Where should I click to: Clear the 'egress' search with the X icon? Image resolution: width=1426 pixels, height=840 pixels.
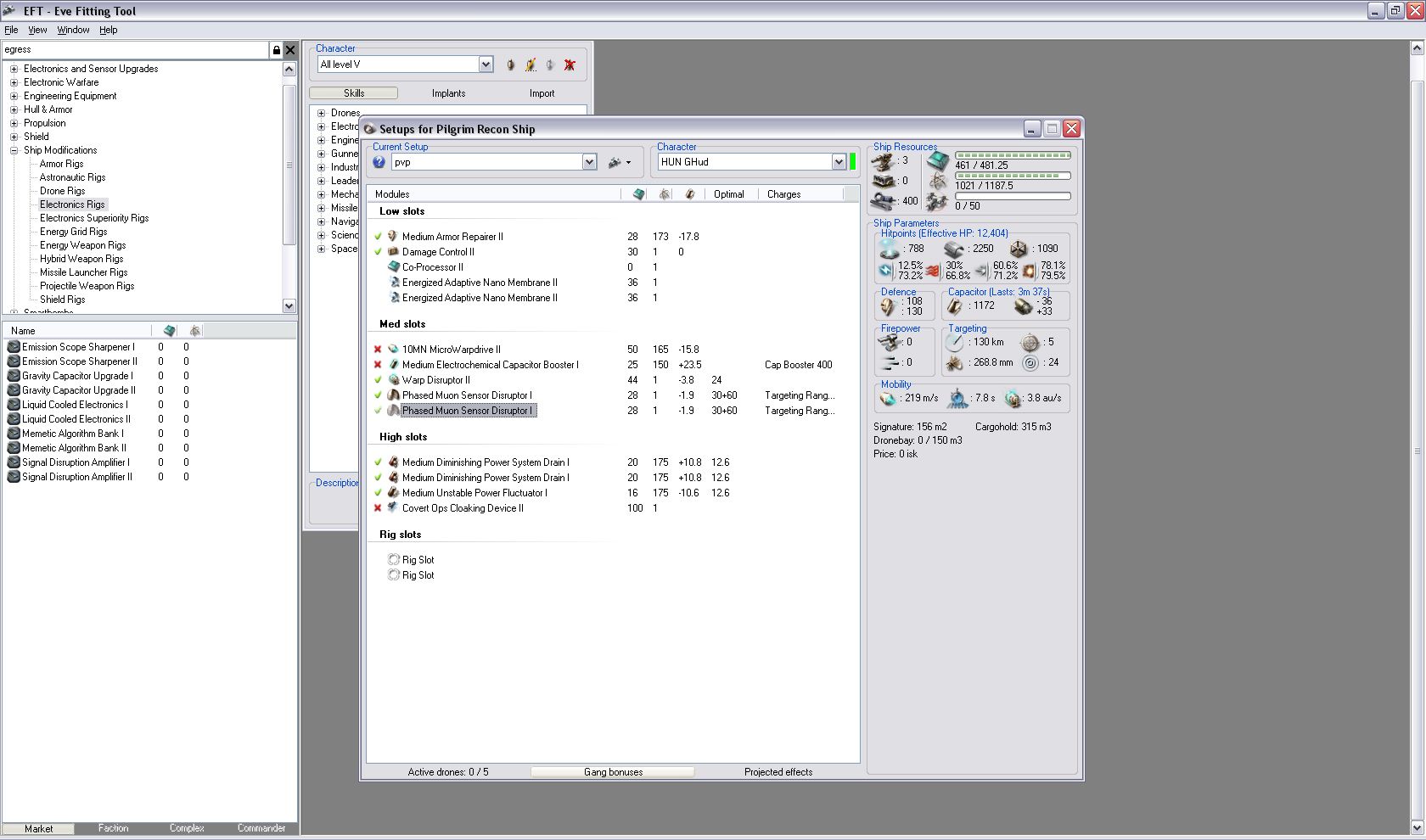(290, 50)
